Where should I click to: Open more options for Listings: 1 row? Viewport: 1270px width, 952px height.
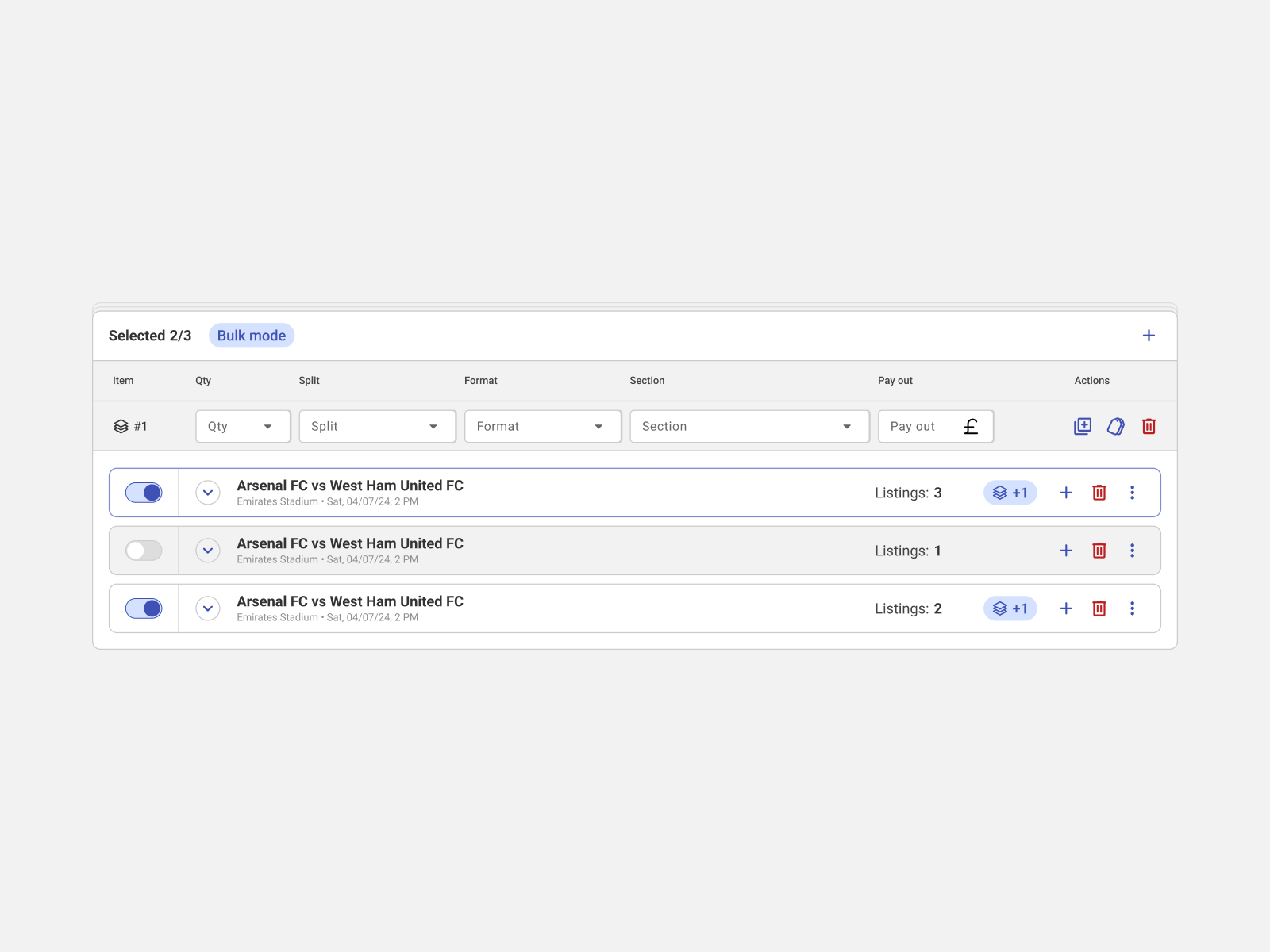pos(1133,551)
